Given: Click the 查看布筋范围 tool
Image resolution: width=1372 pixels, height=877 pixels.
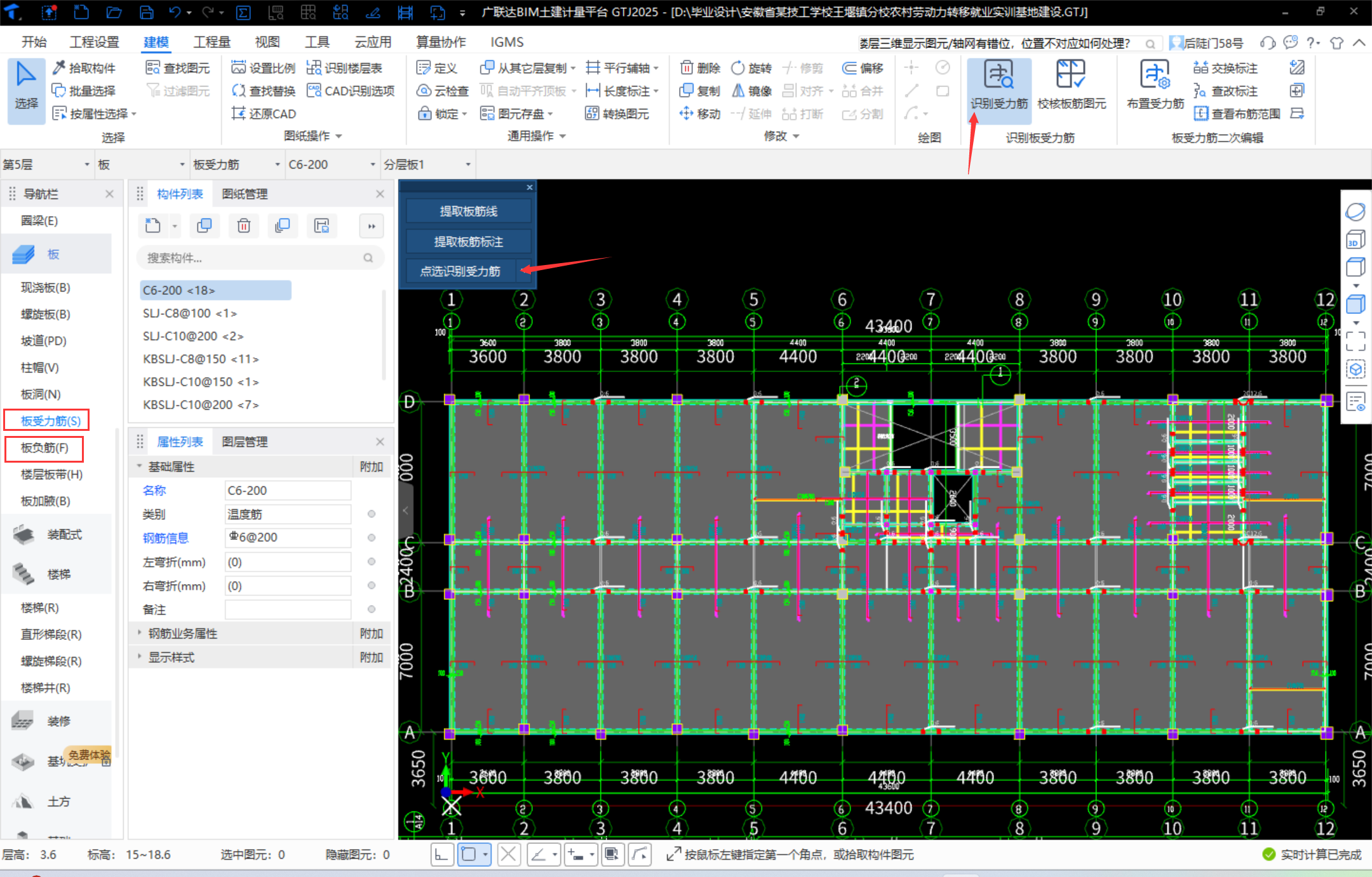Looking at the screenshot, I should coord(1237,114).
